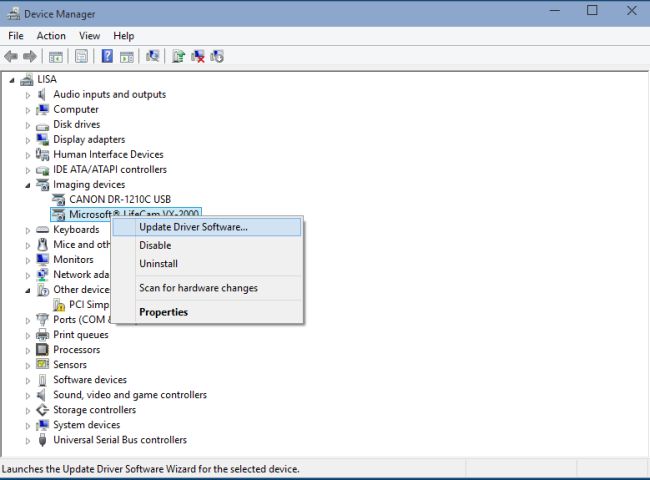Expand the System devices arrow
650x480 pixels.
28,426
